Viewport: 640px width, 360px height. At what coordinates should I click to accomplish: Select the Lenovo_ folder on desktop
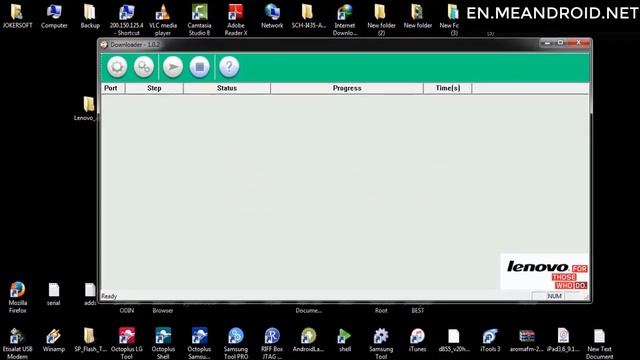[87, 109]
